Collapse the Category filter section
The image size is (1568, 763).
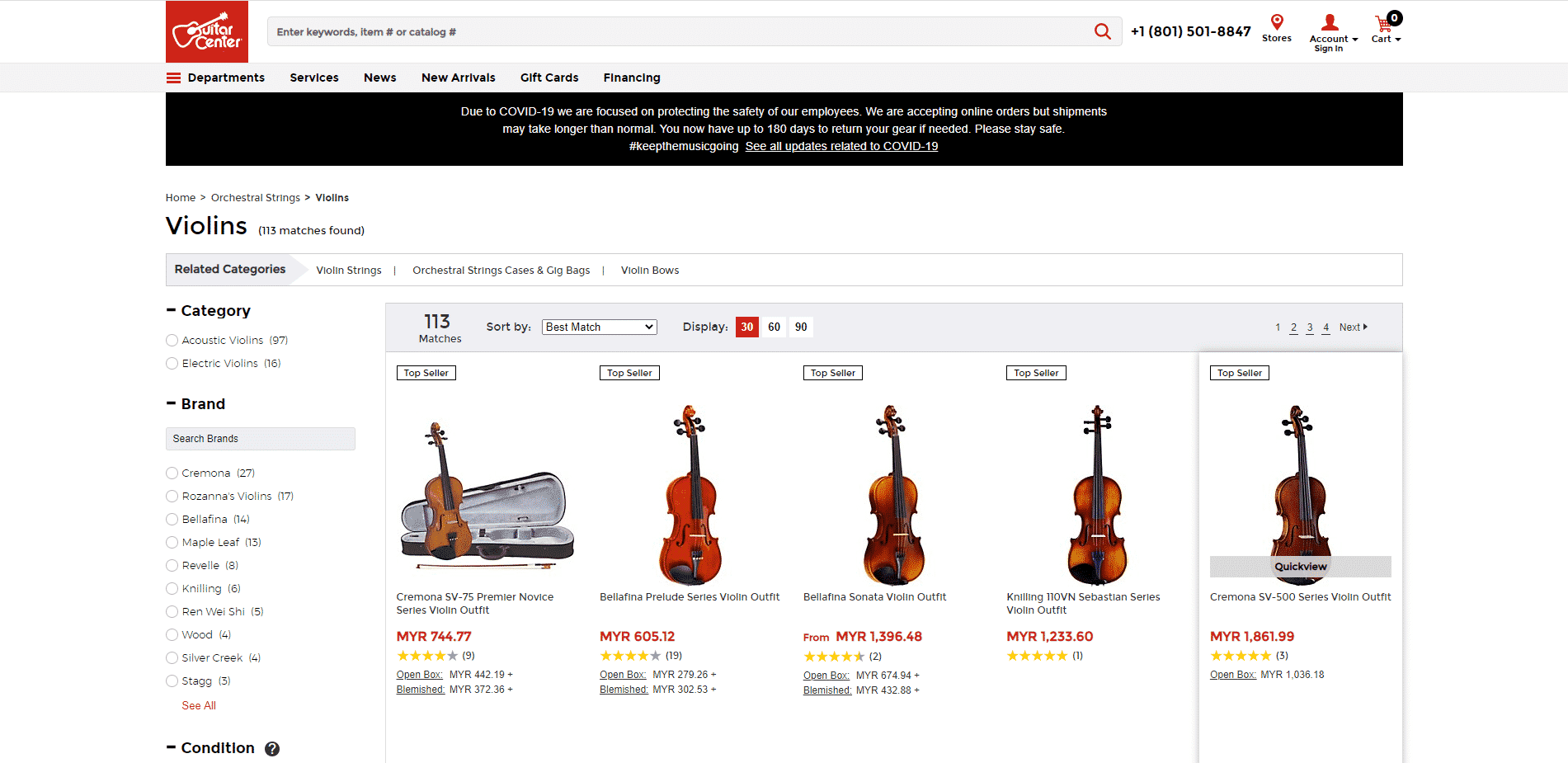pyautogui.click(x=171, y=310)
